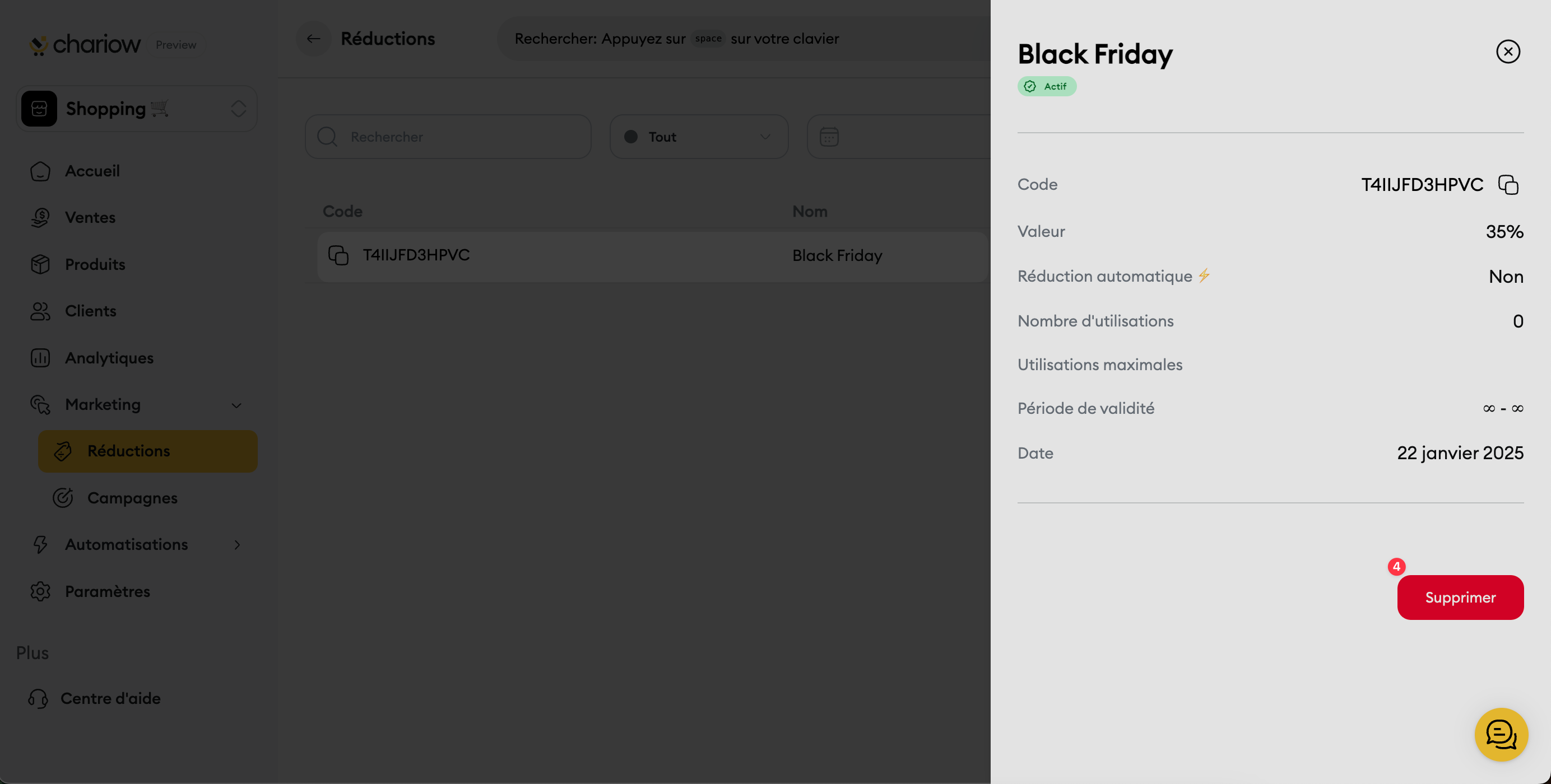This screenshot has height=784, width=1551.
Task: Copy the T4IIJFD3HPVC code in the panel
Action: [1508, 185]
